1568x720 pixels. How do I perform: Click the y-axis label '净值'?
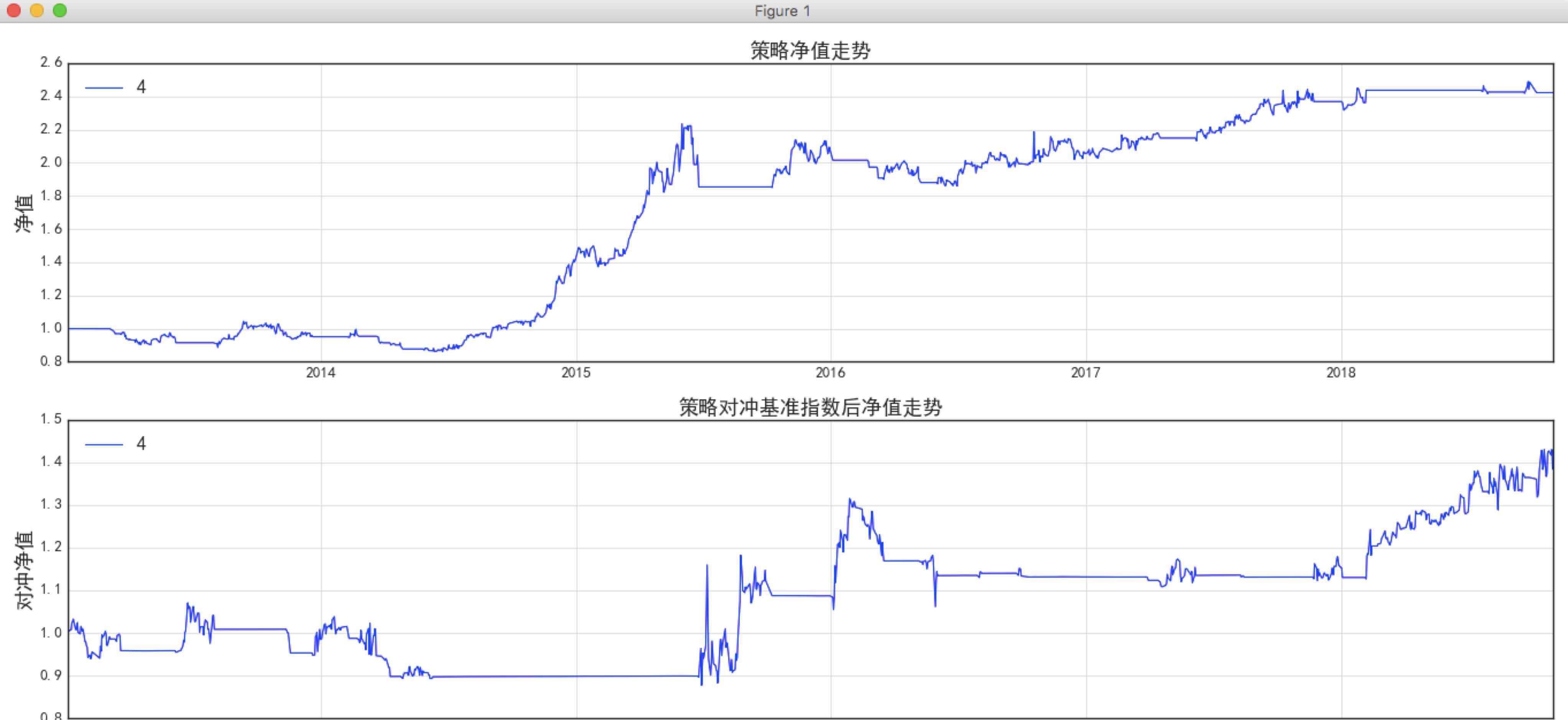pos(24,213)
